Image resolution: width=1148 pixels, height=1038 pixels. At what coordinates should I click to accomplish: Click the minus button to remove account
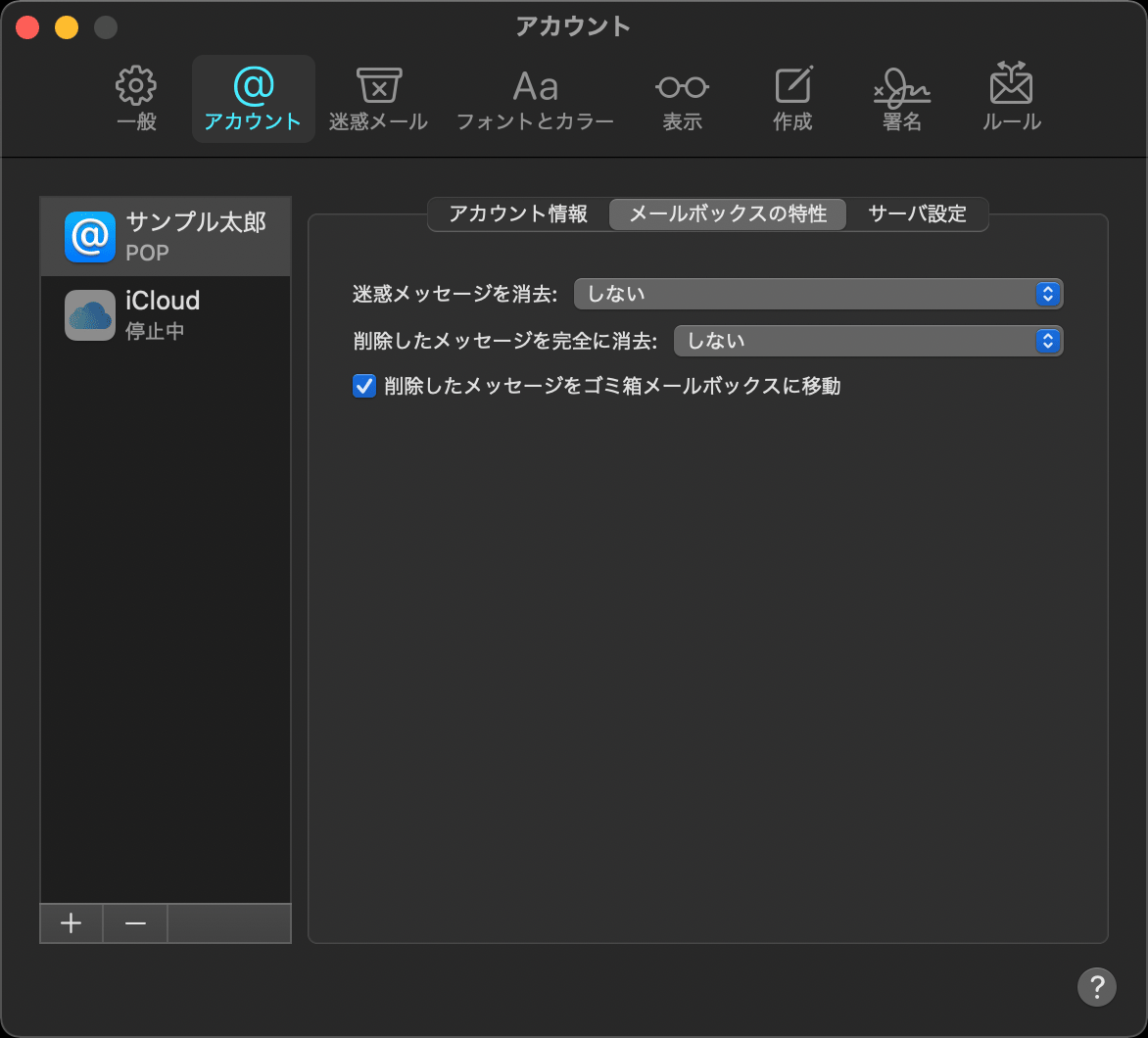click(x=135, y=923)
